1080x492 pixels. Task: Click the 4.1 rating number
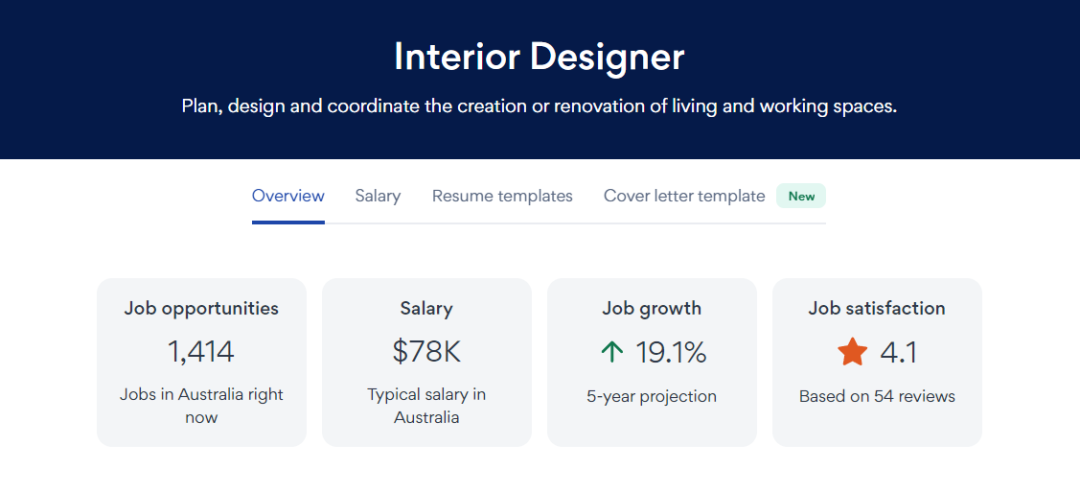[898, 352]
